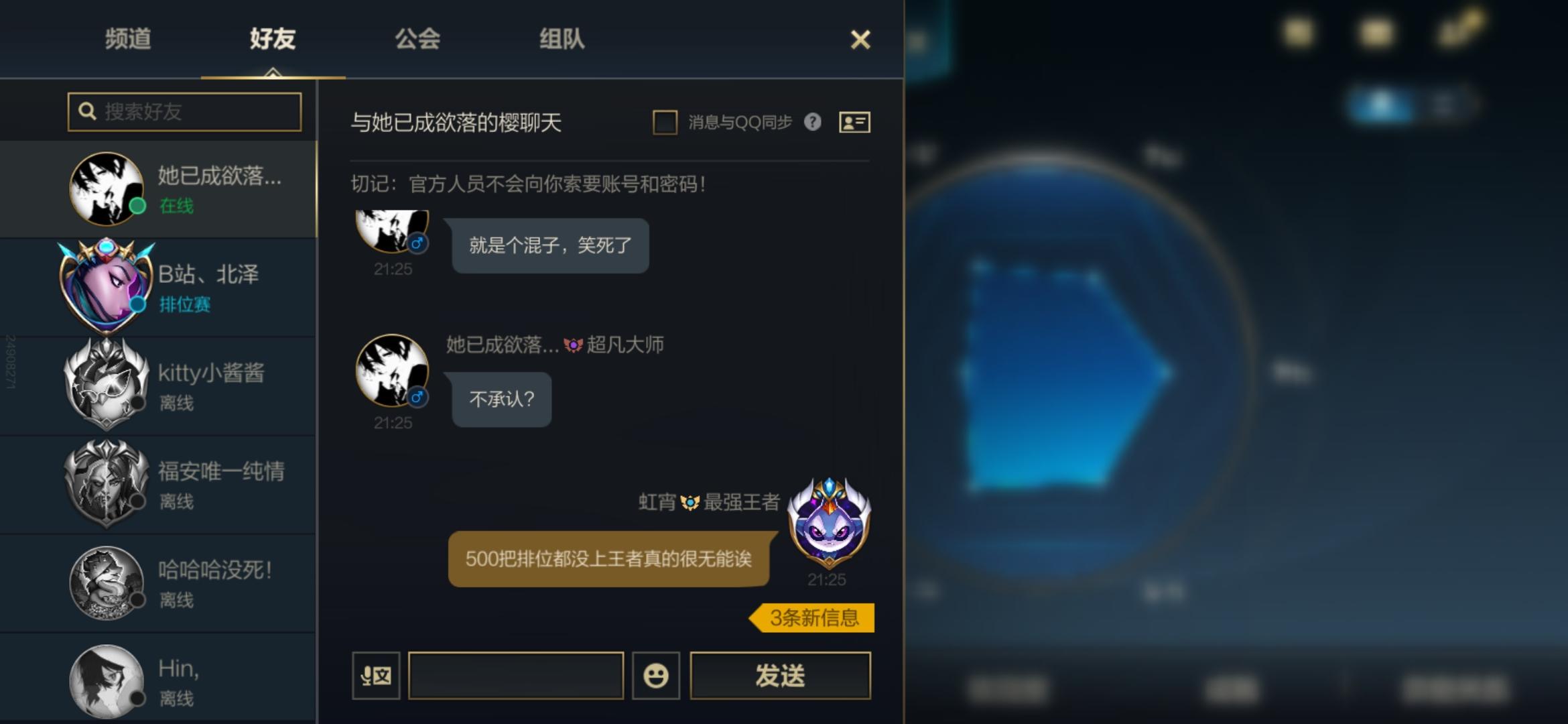Click the 最强王者 rank badge icon
This screenshot has height=724, width=1568.
coord(690,502)
